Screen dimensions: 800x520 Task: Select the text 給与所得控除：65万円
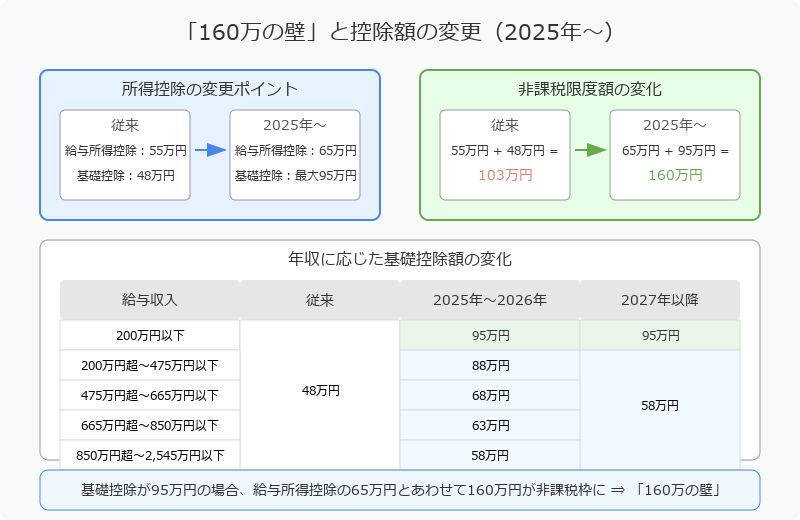[x=295, y=151]
